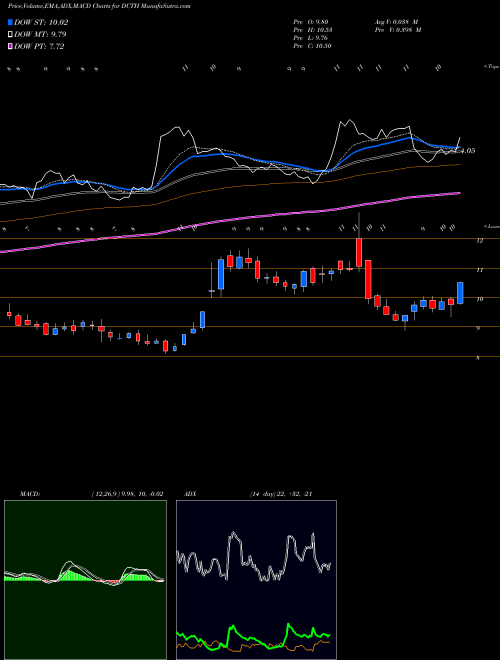Click the MACD parameters '(12,26,9) 9.98, 10, -0.02'

[127, 494]
